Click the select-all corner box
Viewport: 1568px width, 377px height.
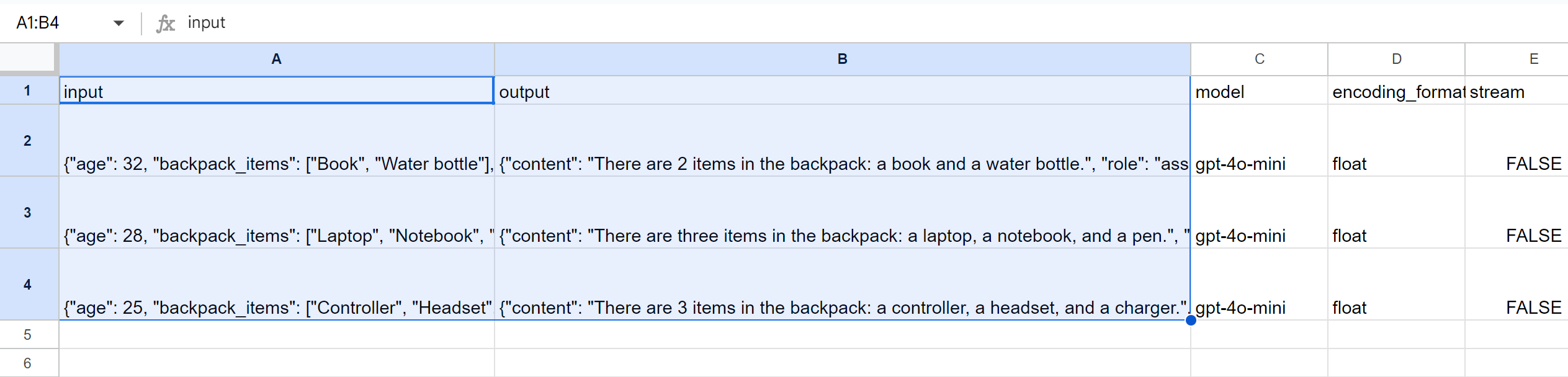[x=29, y=59]
